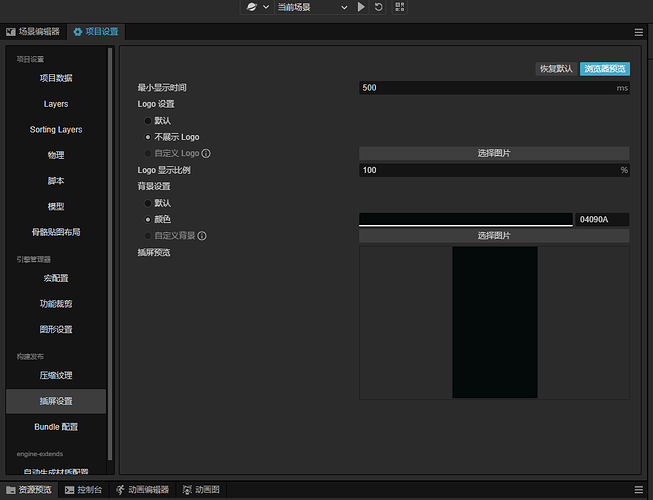
Task: Click the browser preview platform icon
Action: pyautogui.click(x=252, y=7)
